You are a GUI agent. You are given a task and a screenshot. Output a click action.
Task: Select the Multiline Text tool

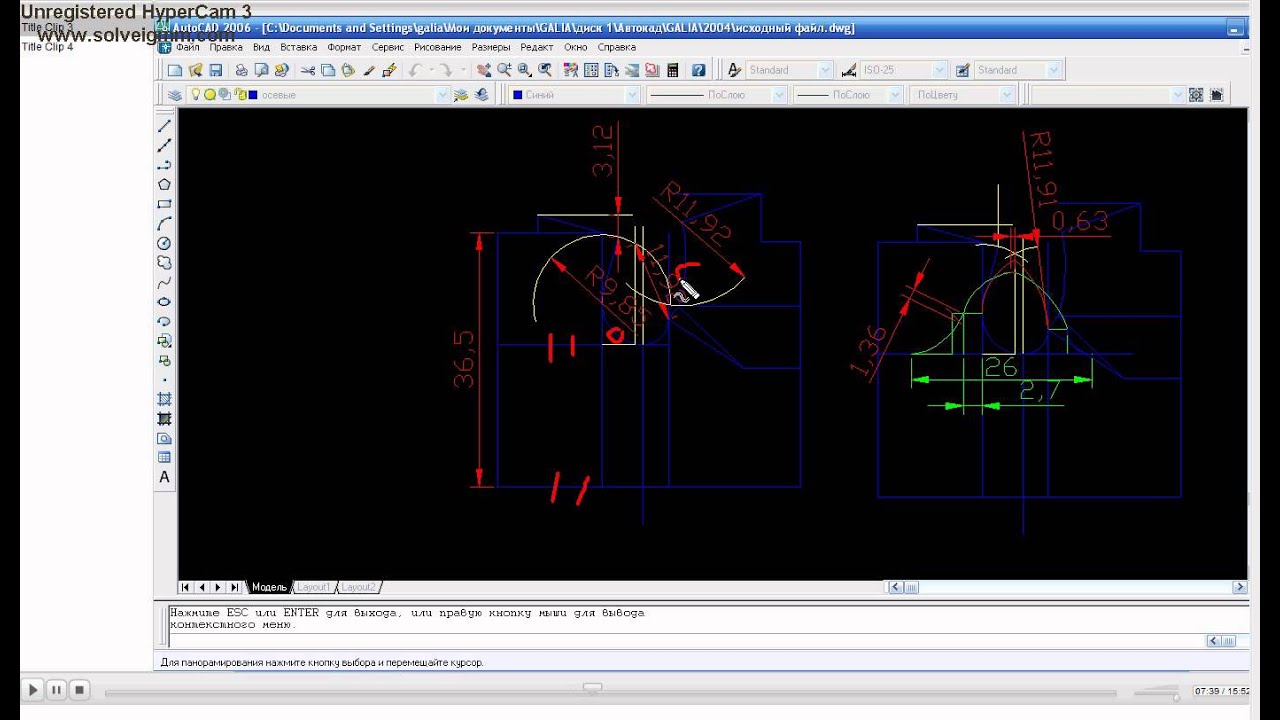click(x=165, y=477)
